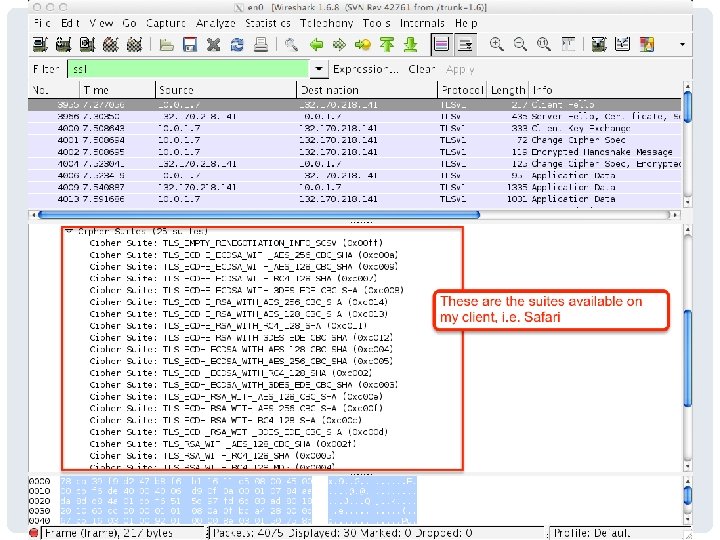Open the Help menu
Viewport: 720px width, 540px height.
point(466,23)
